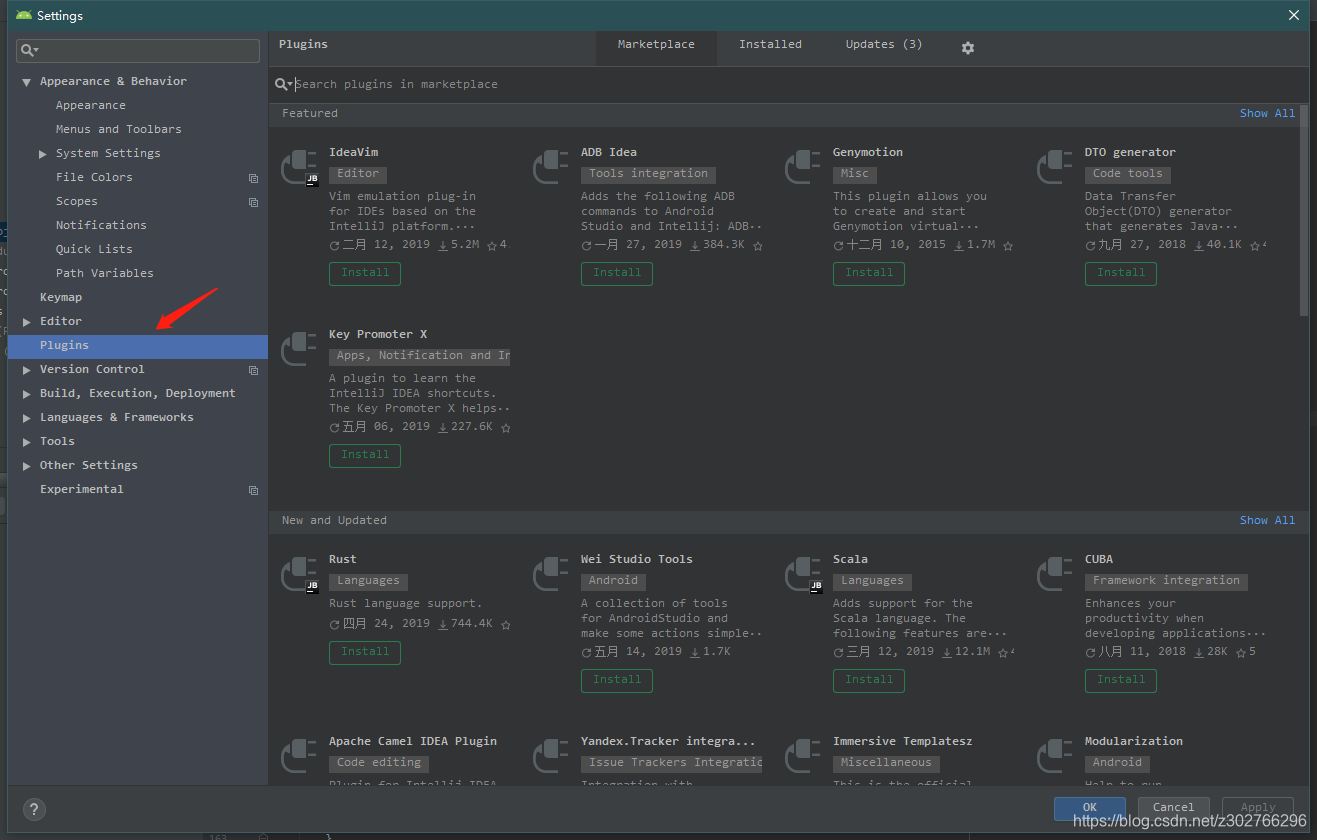The image size is (1317, 840).
Task: Expand the Build, Execution, Deployment section
Action: point(27,394)
